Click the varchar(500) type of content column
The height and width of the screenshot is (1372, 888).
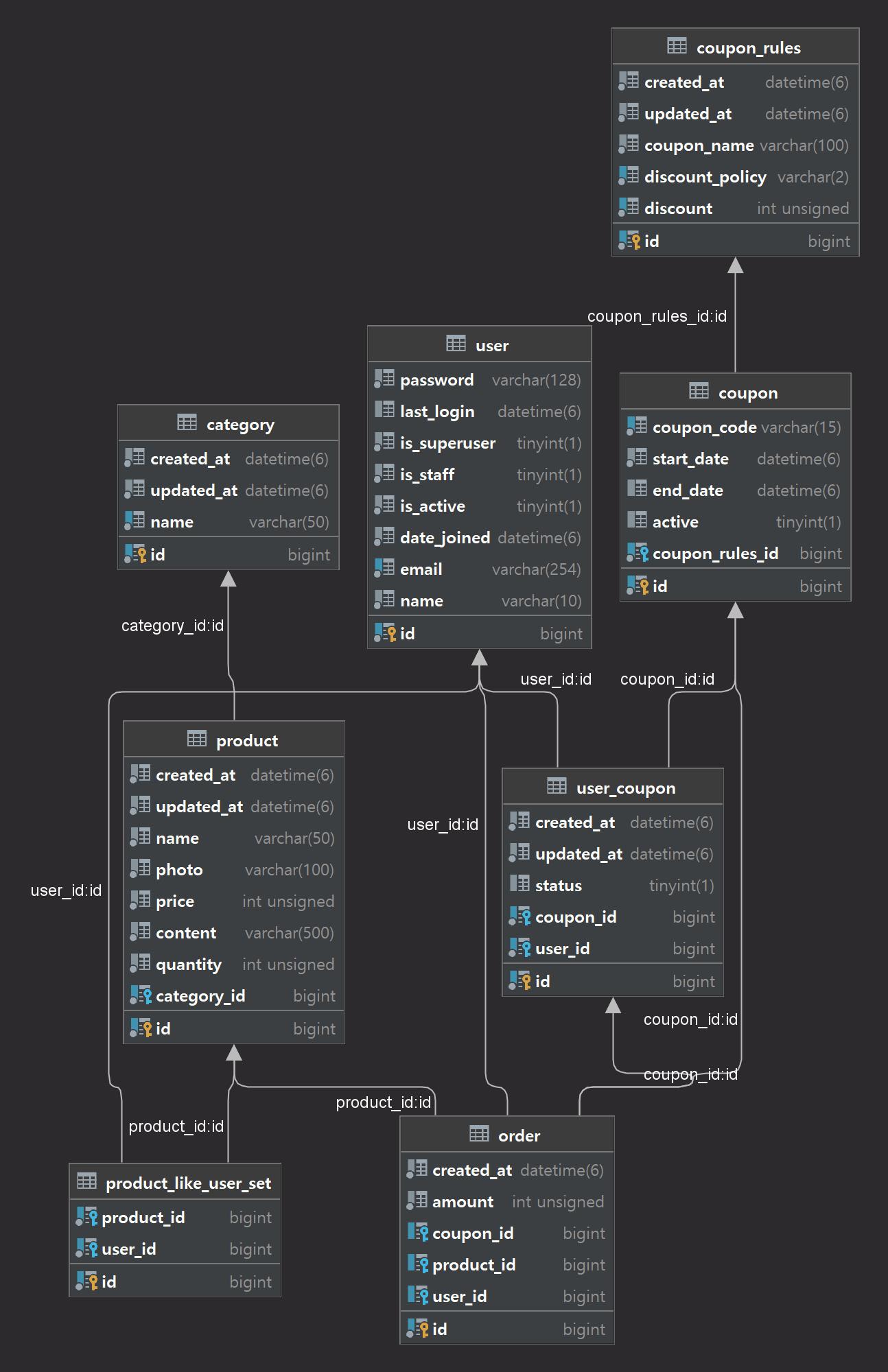pyautogui.click(x=289, y=932)
